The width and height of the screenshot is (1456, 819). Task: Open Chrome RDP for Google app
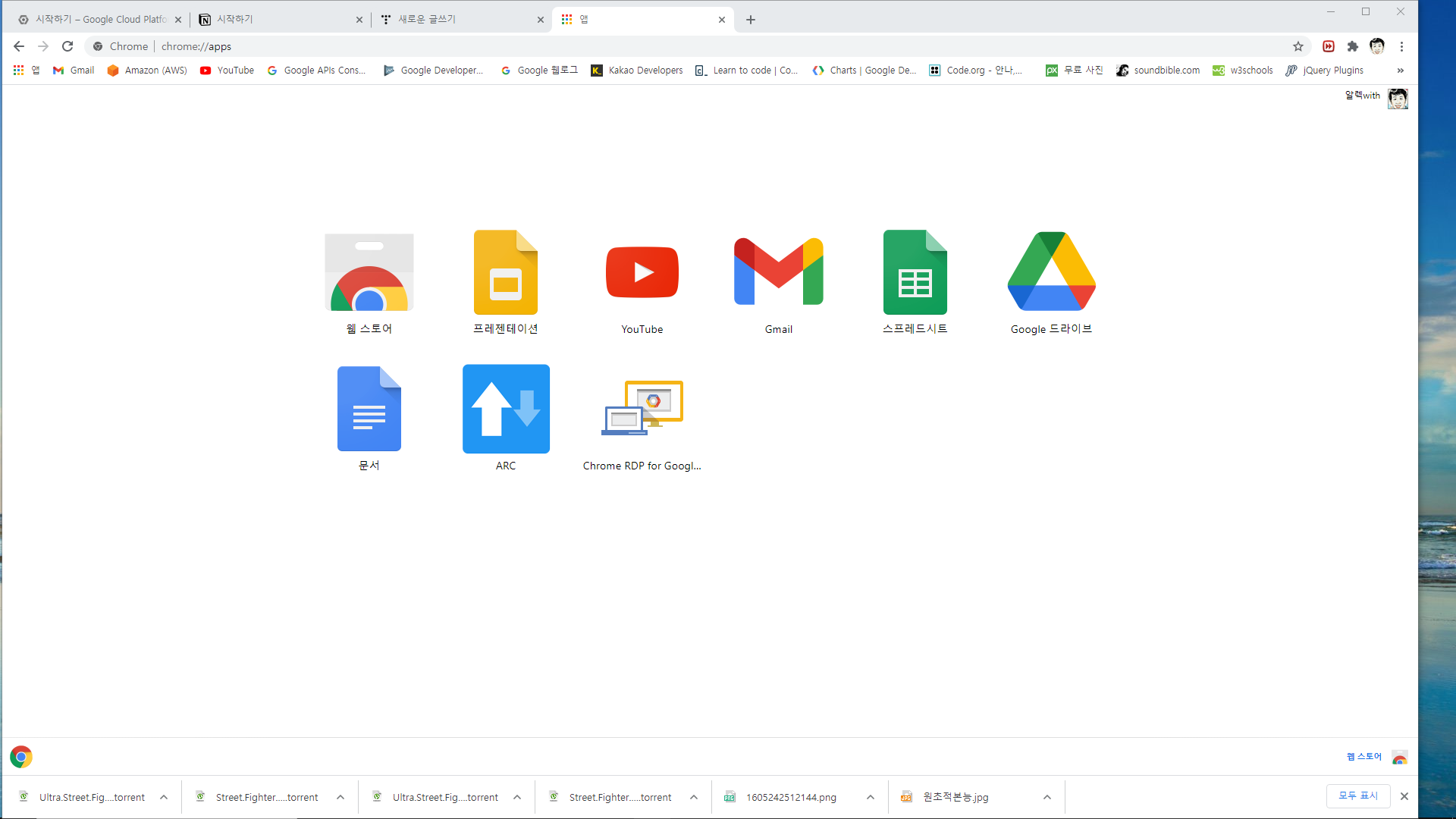tap(642, 409)
